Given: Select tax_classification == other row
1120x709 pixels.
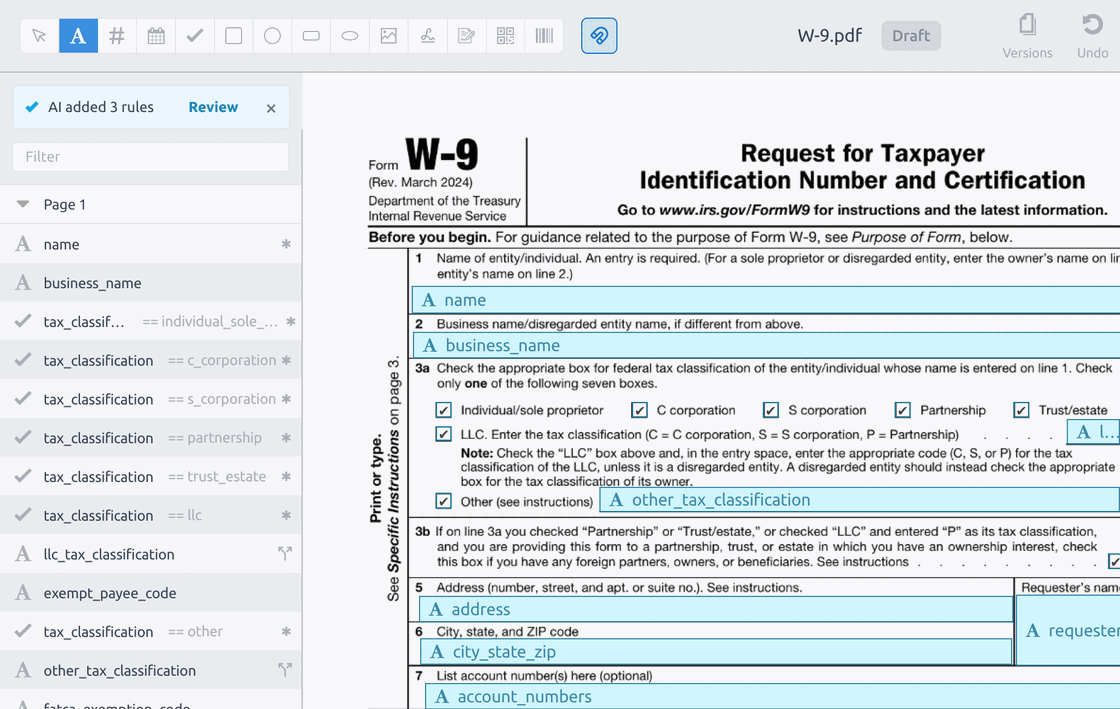Looking at the screenshot, I should tap(151, 631).
